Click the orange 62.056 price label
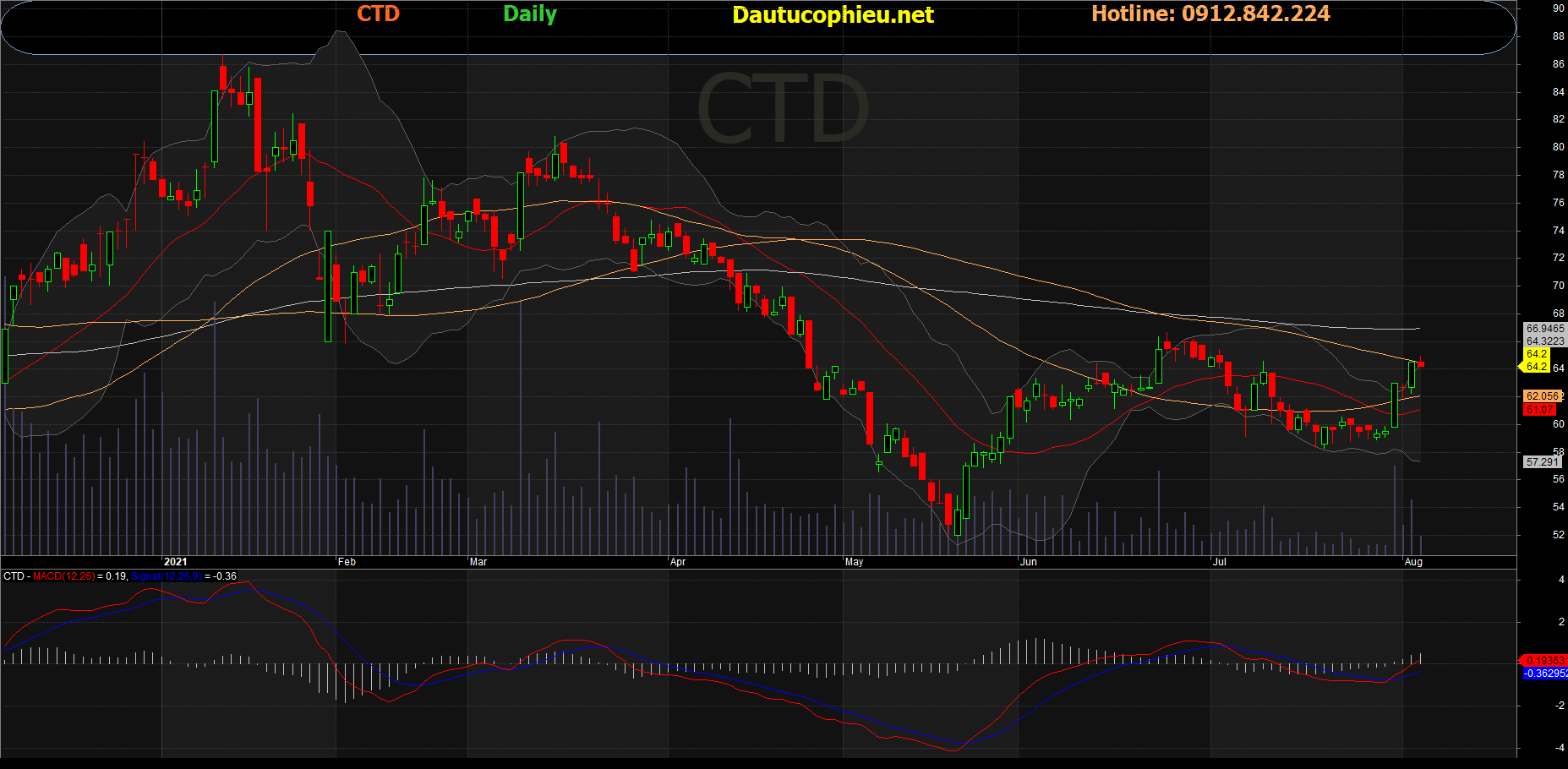 [x=1543, y=396]
